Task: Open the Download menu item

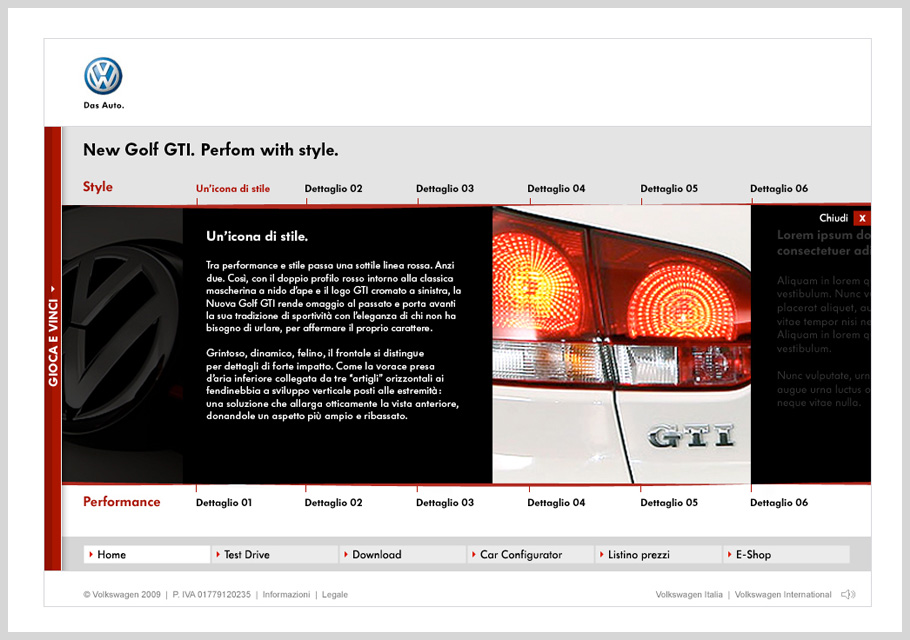Action: click(403, 555)
